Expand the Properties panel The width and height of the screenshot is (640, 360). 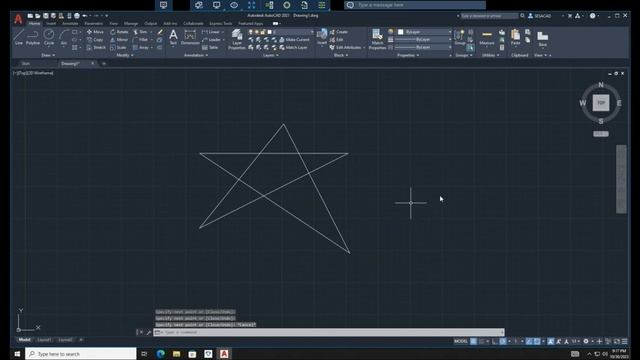click(408, 55)
